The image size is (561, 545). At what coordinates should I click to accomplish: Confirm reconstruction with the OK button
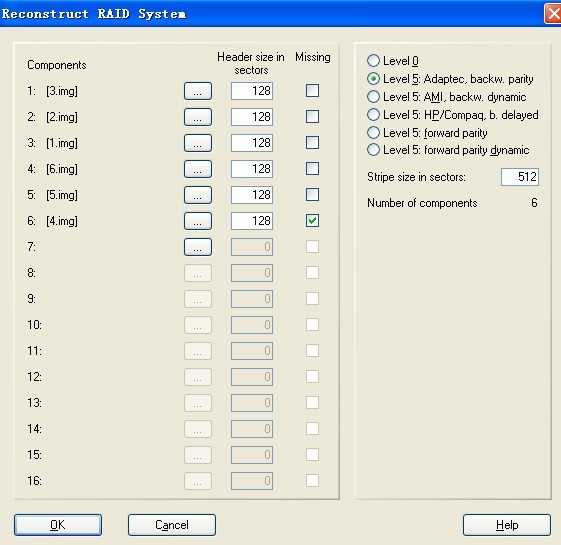coord(58,525)
